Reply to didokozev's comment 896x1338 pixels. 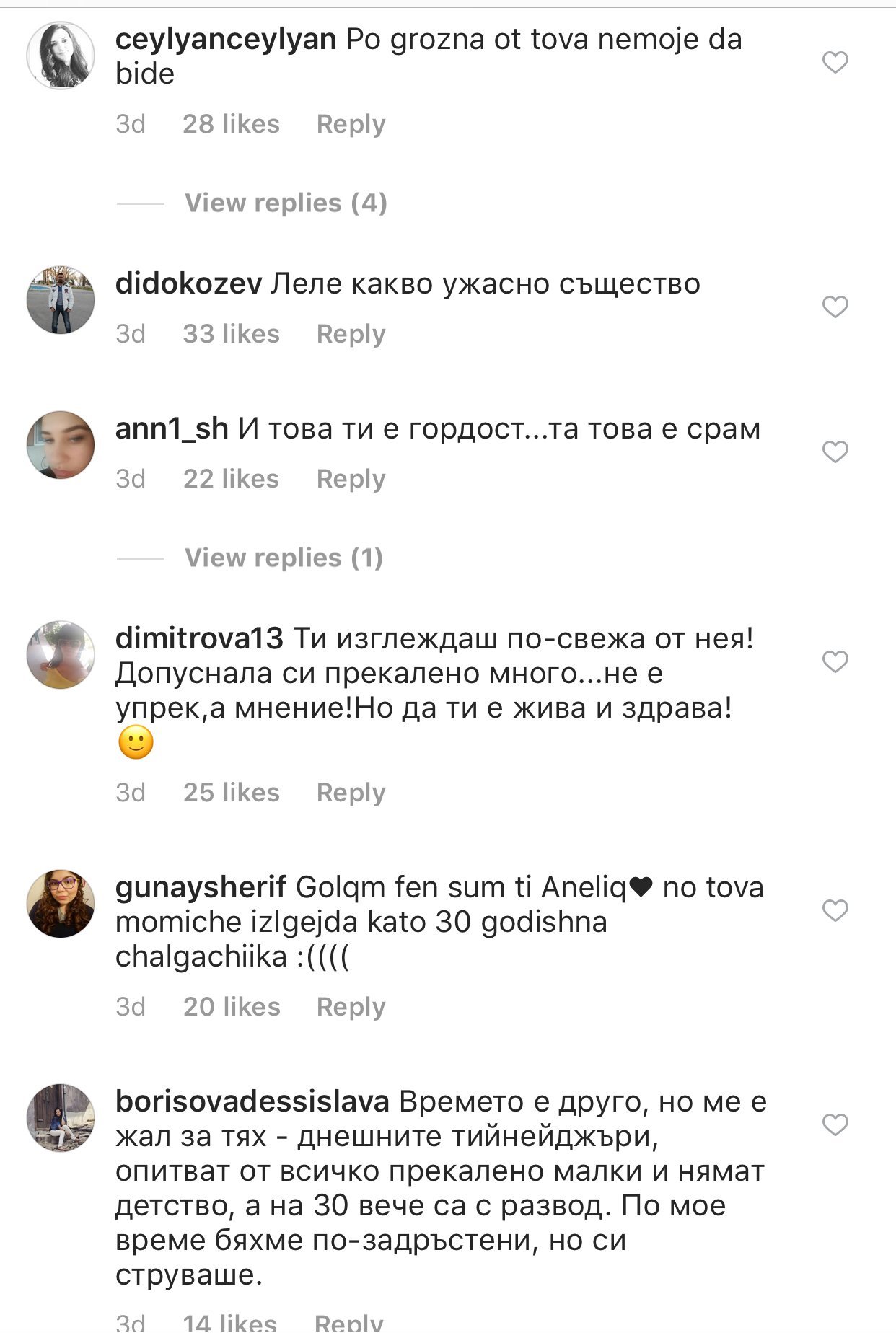pos(351,334)
